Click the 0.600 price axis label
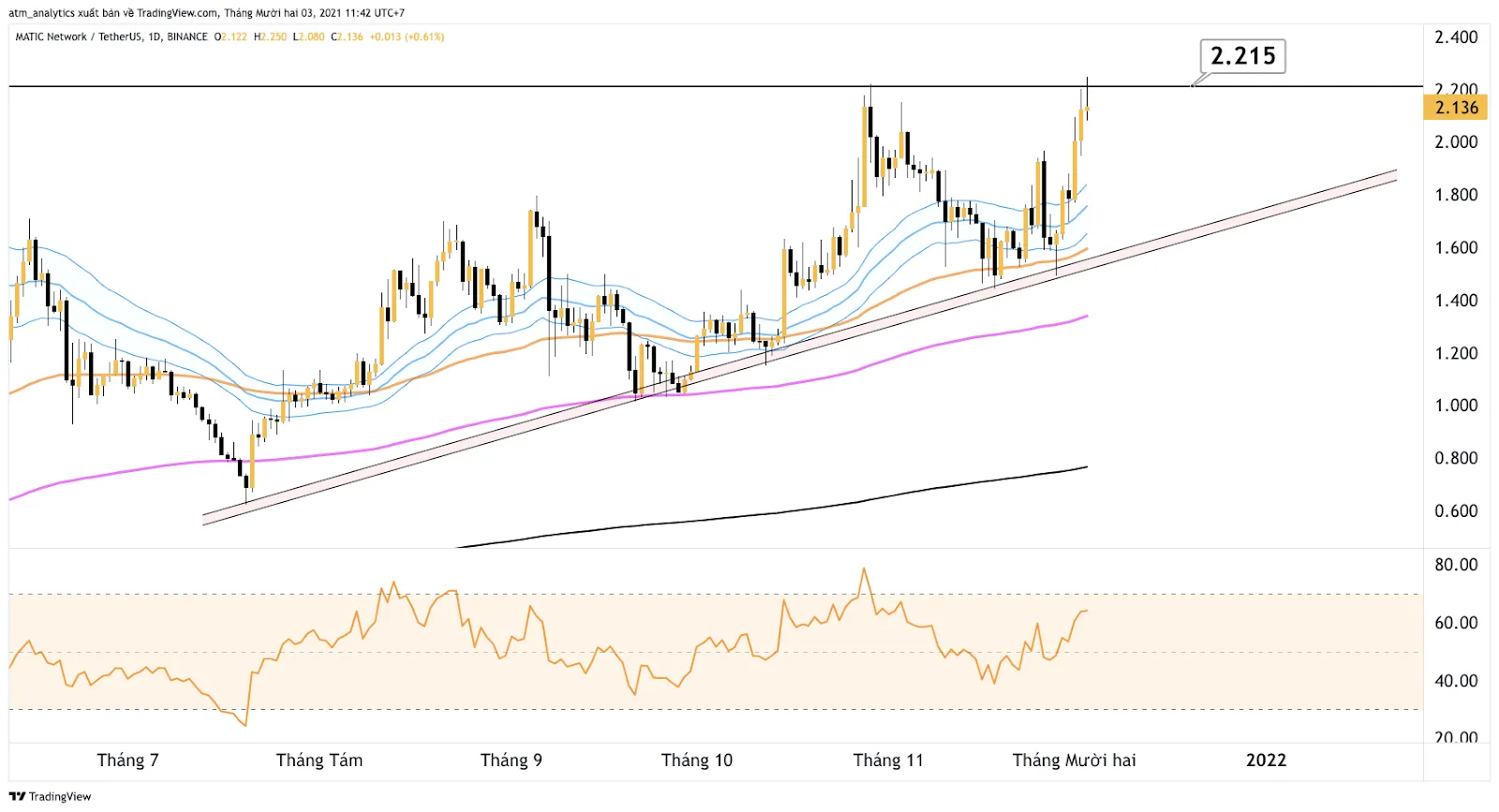1499x812 pixels. coord(1456,510)
